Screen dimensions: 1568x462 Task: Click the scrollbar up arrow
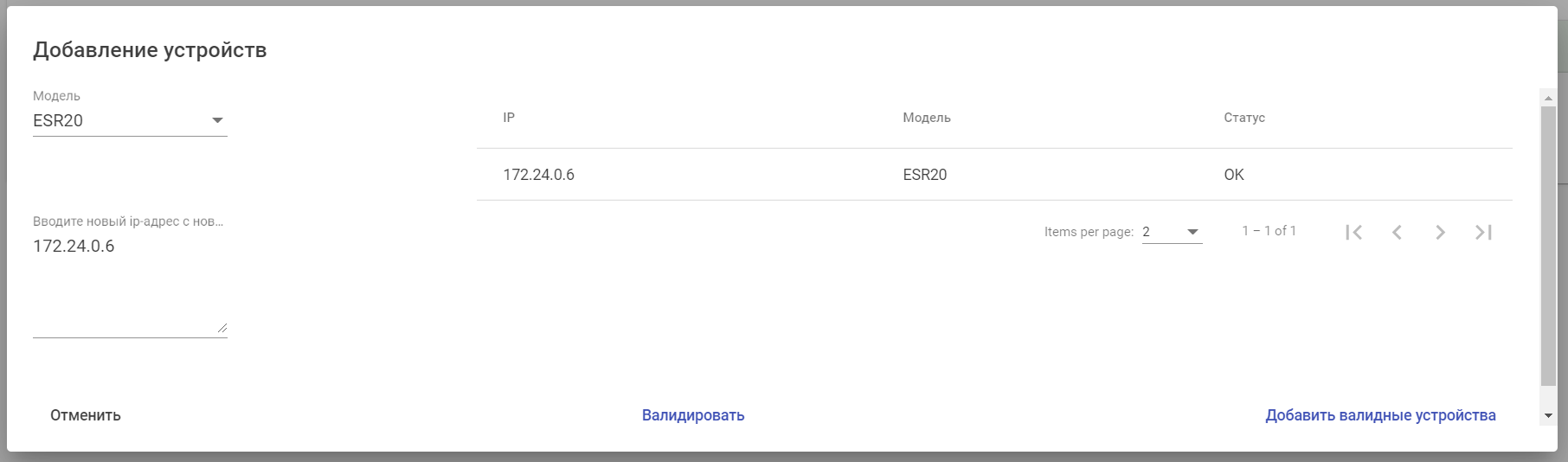(x=1548, y=94)
